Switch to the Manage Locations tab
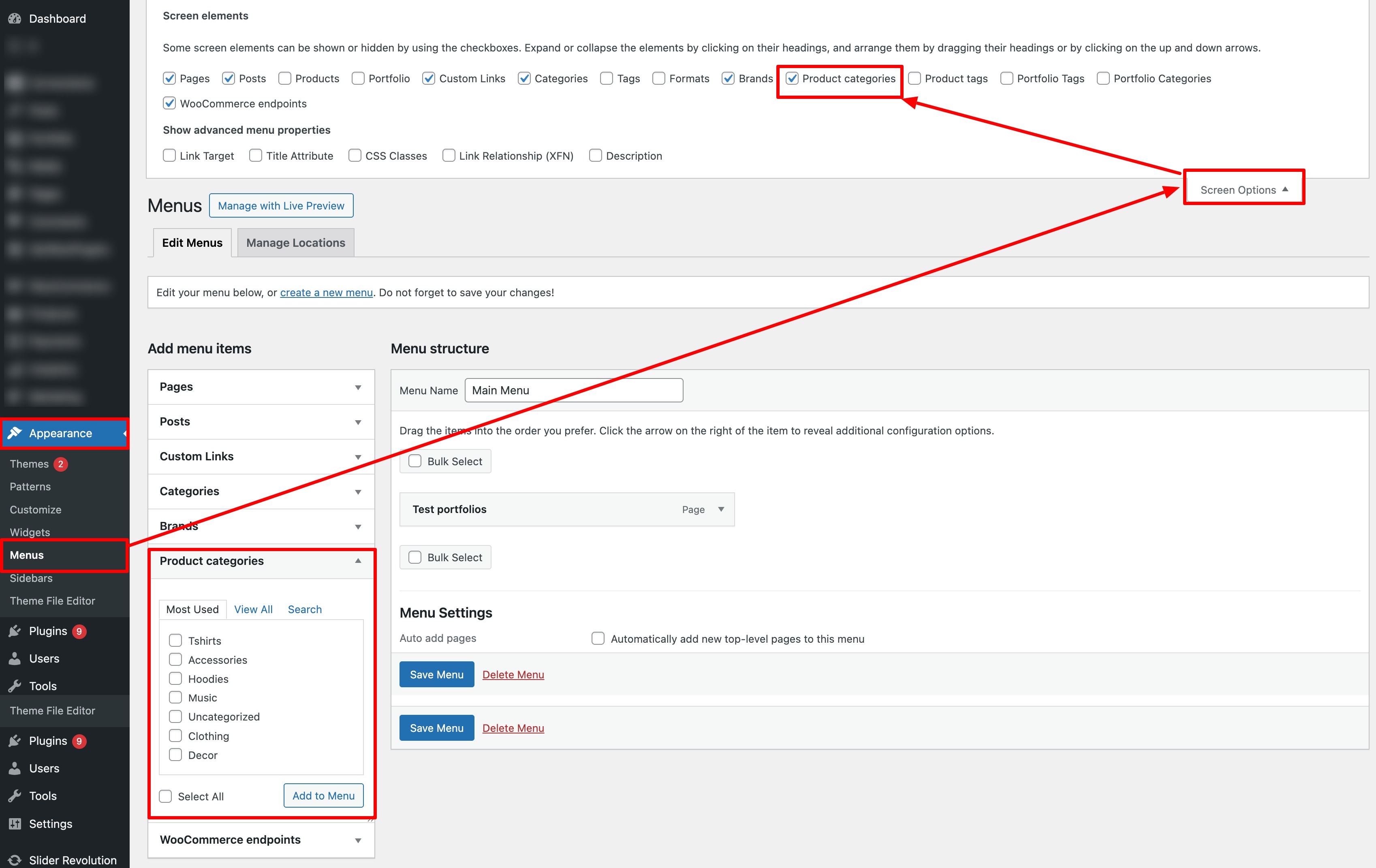1376x868 pixels. pos(295,243)
